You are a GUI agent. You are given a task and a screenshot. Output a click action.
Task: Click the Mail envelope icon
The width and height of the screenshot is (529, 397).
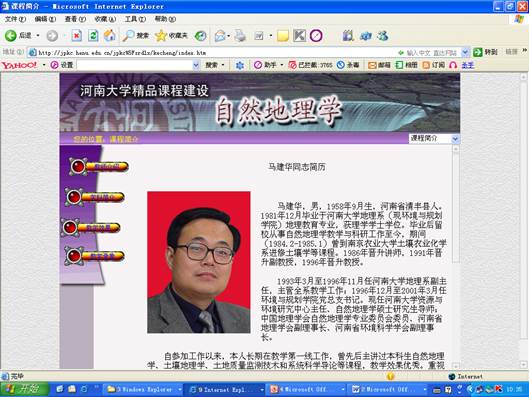pyautogui.click(x=220, y=36)
